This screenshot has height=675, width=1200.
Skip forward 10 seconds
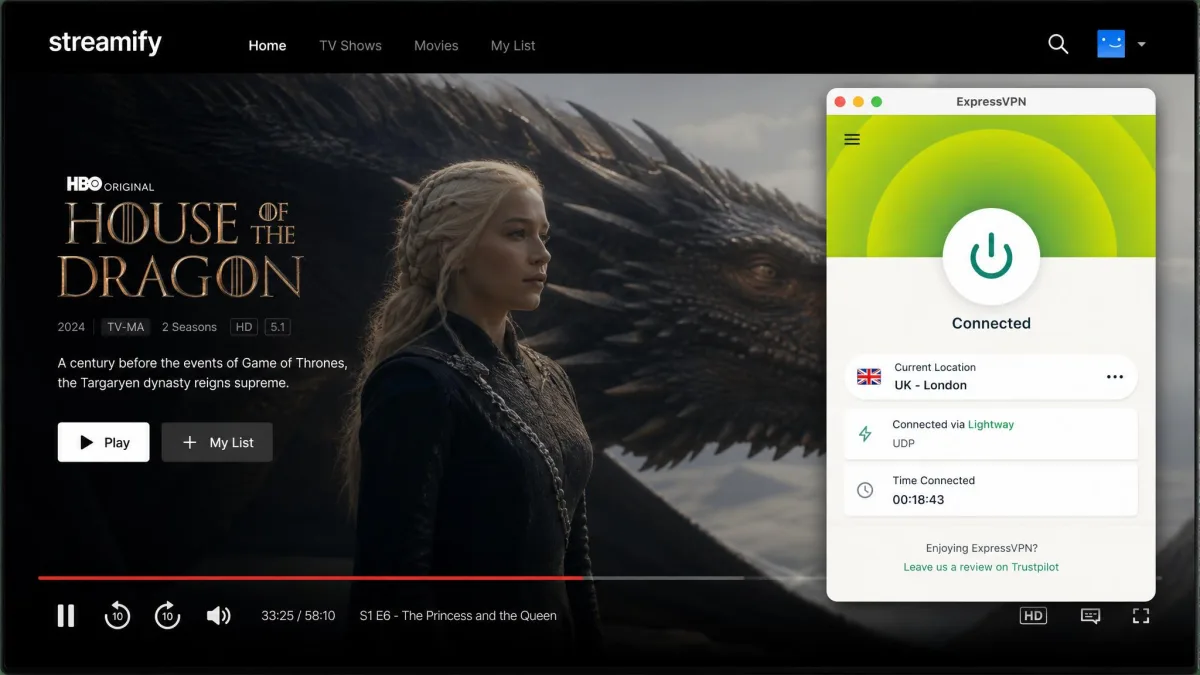167,616
